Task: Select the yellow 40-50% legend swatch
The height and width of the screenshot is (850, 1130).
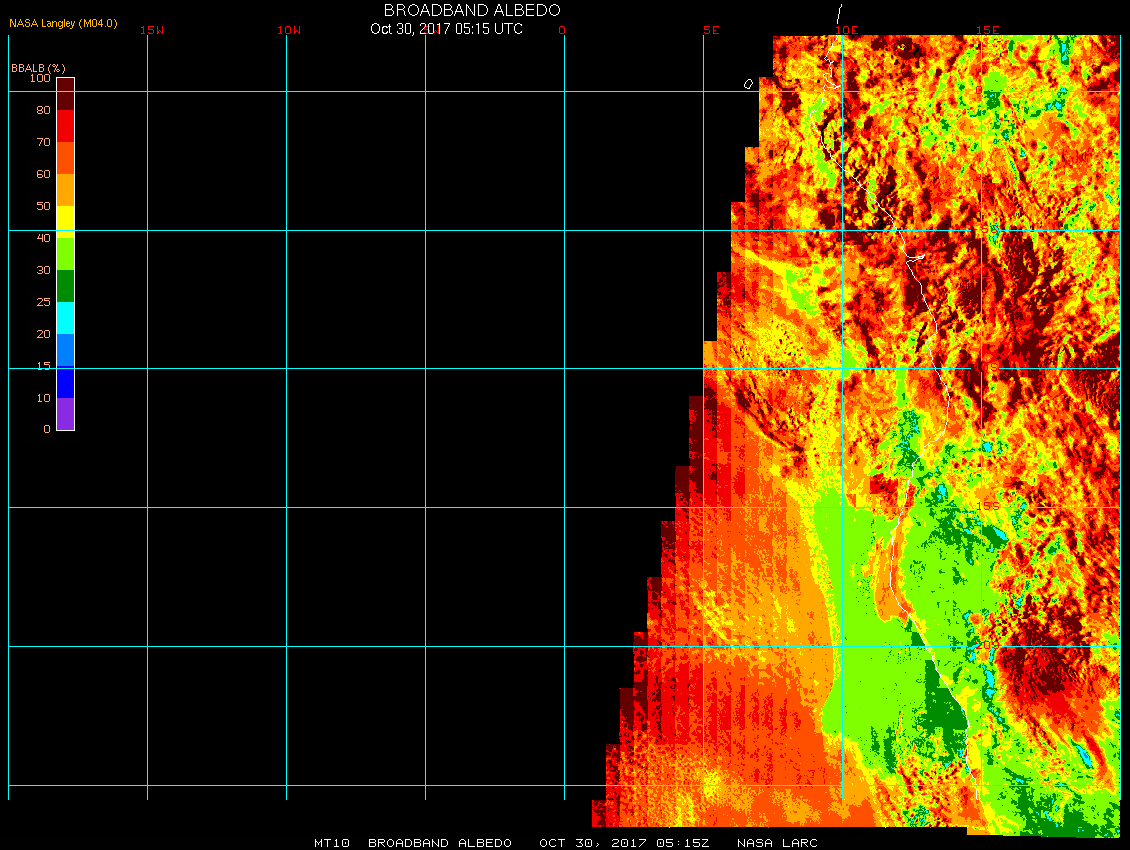Action: click(65, 220)
